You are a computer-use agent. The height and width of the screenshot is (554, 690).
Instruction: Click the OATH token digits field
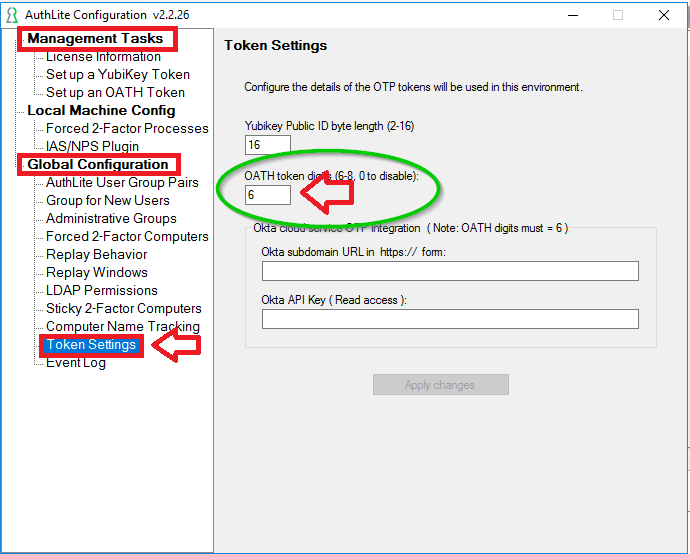[267, 194]
